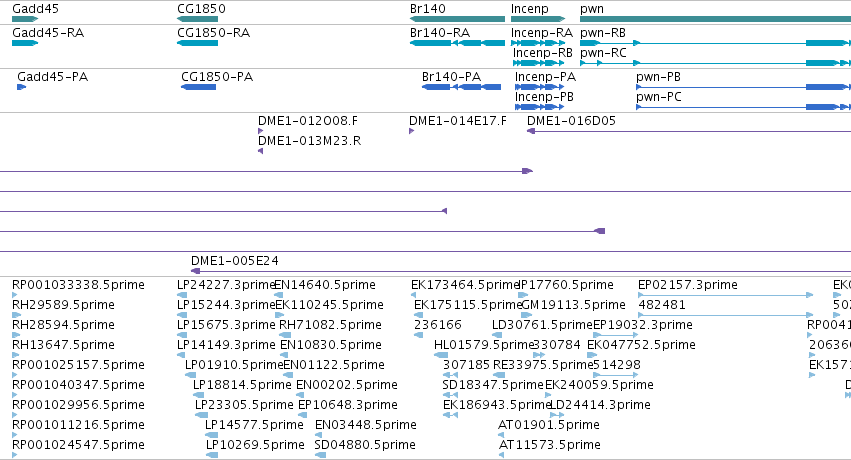Click EST HL01579.5prime
The height and width of the screenshot is (460, 851).
(441, 355)
